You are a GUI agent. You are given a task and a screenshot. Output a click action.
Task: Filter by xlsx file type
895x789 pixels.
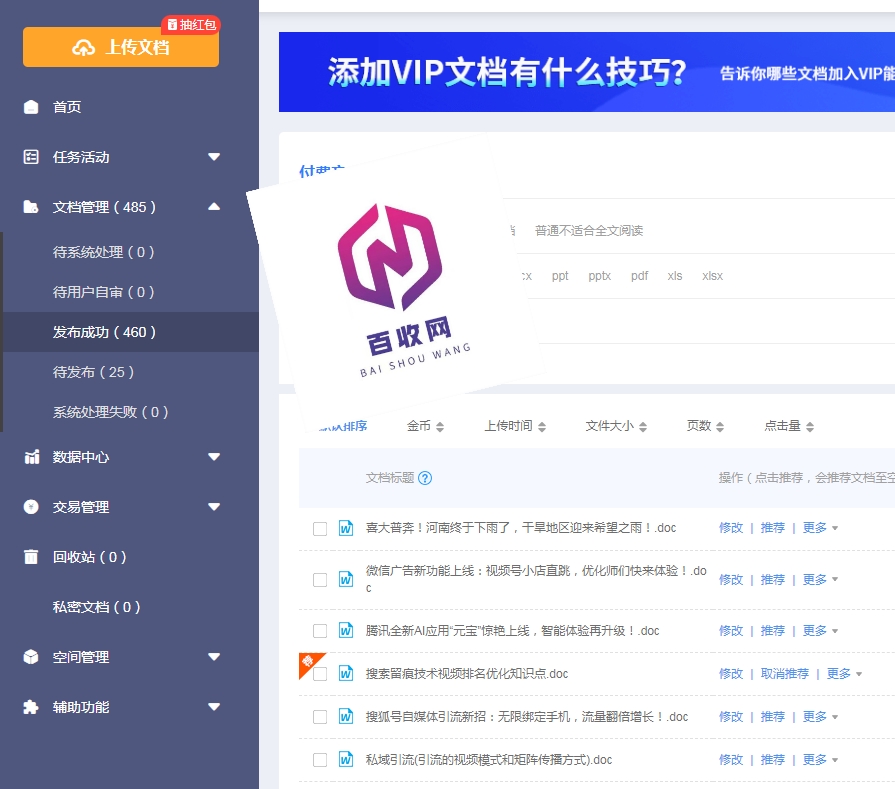tap(712, 276)
